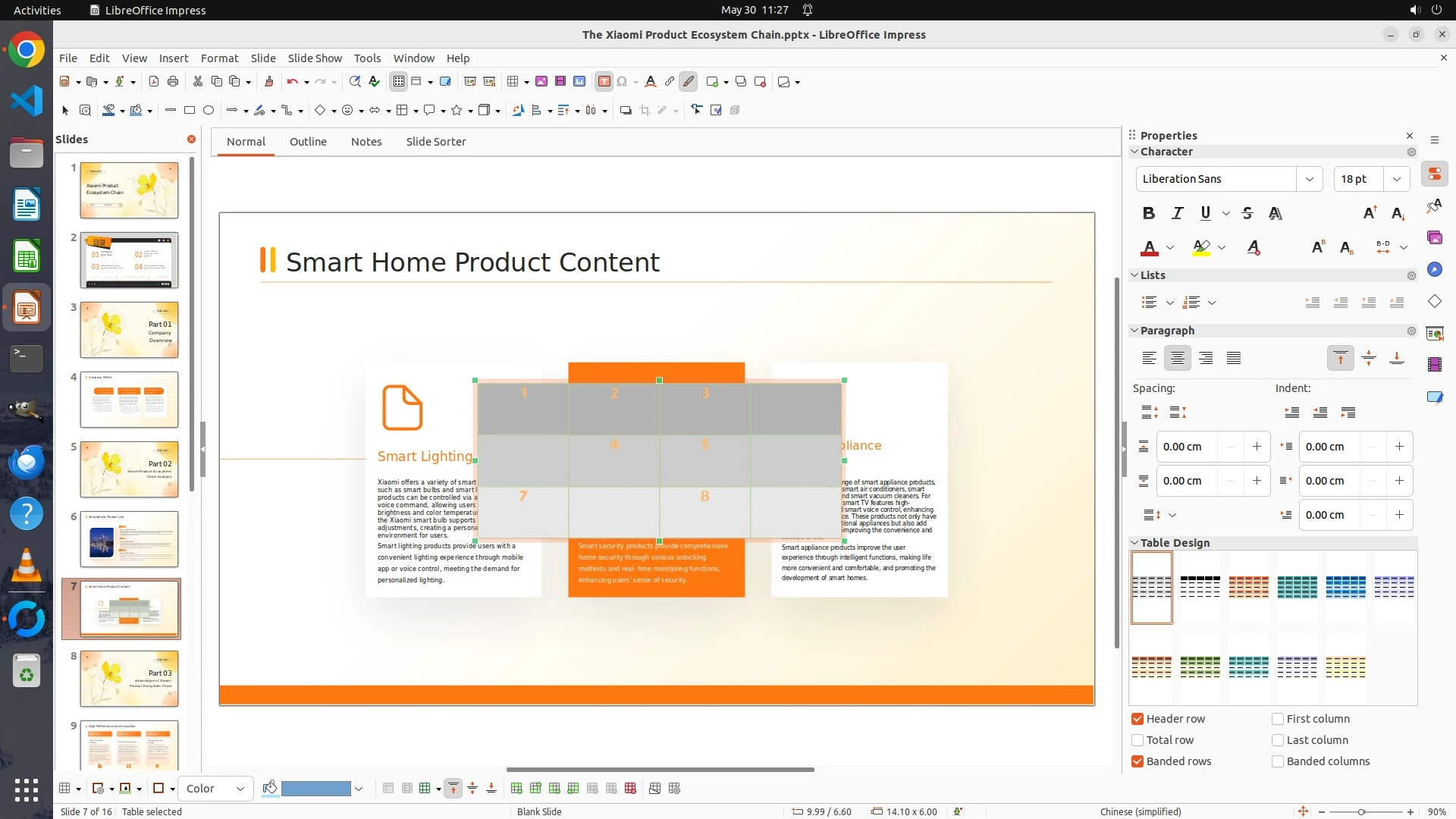The width and height of the screenshot is (1456, 819).
Task: Open the Slide Show menu
Action: click(315, 58)
